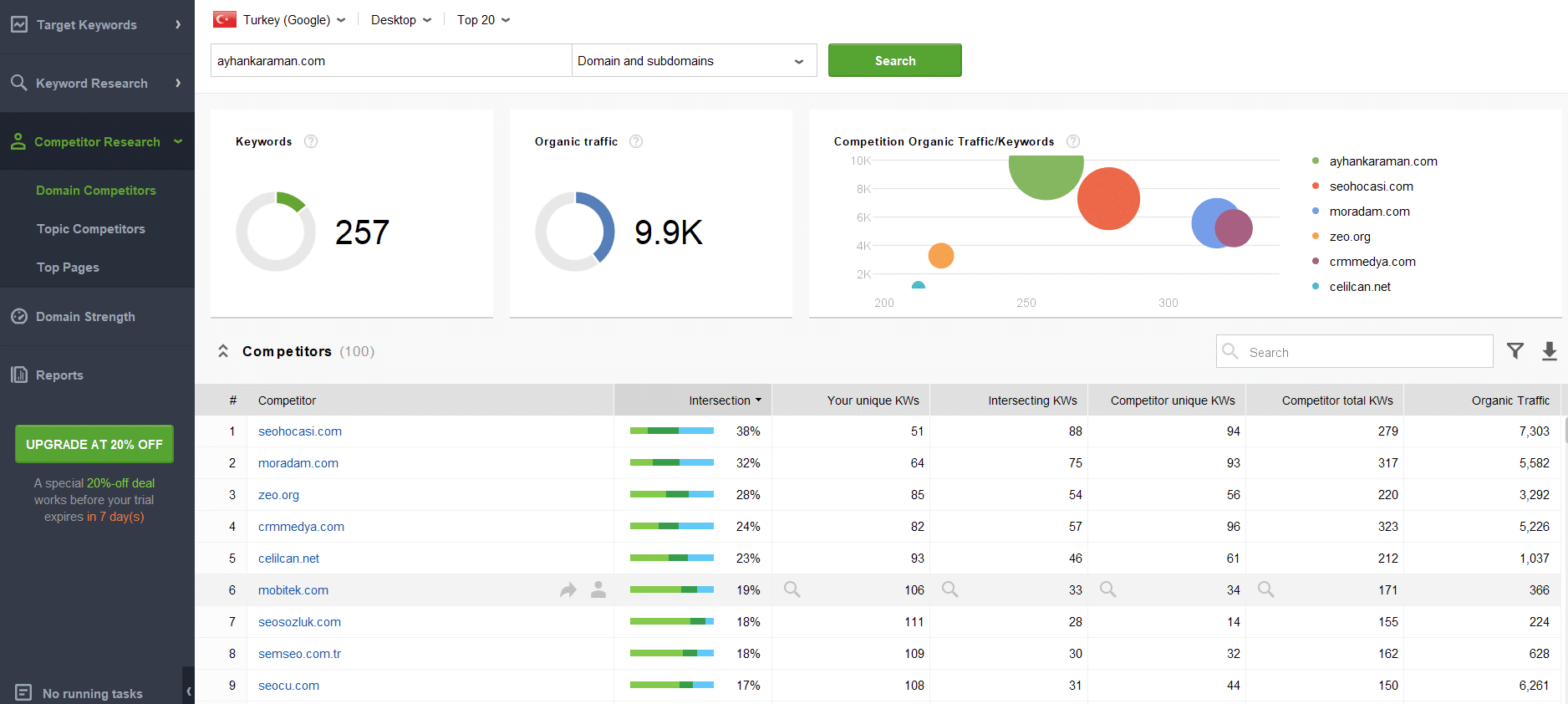Toggle celilcan.net in chart legend
This screenshot has width=1568, height=704.
(1352, 287)
